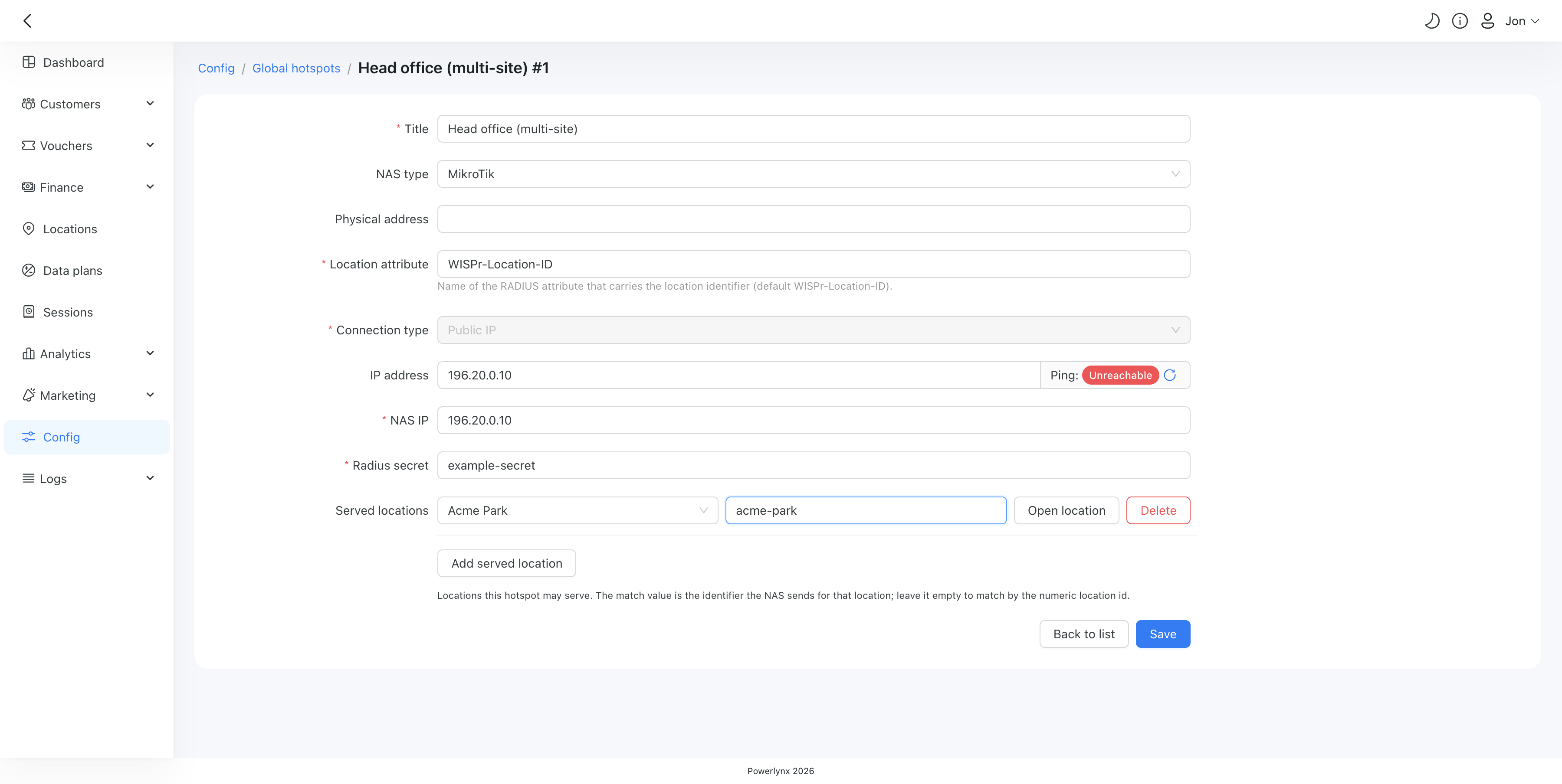Open the Marketing menu item
This screenshot has height=784, width=1562.
tap(87, 395)
